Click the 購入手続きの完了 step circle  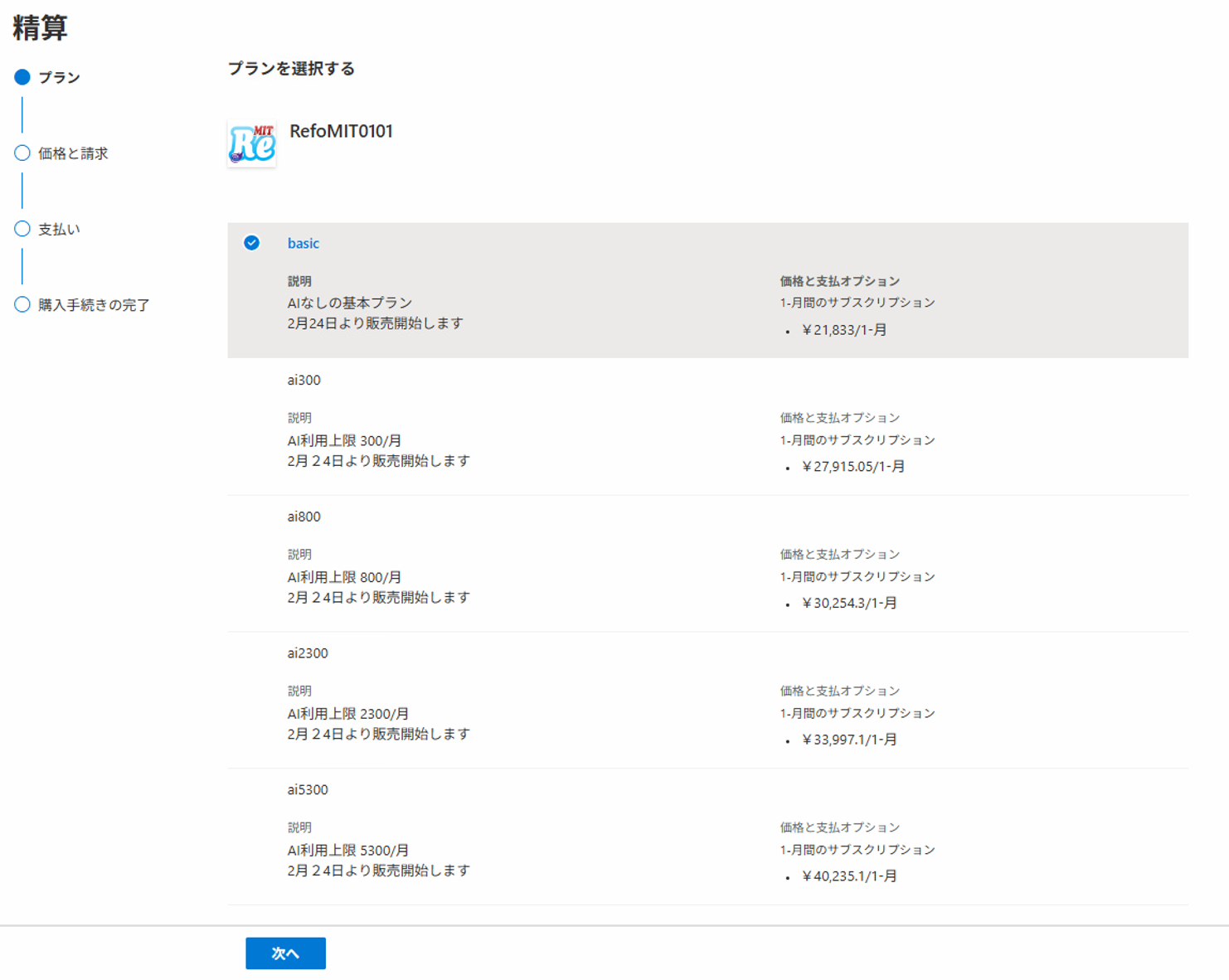(x=21, y=305)
